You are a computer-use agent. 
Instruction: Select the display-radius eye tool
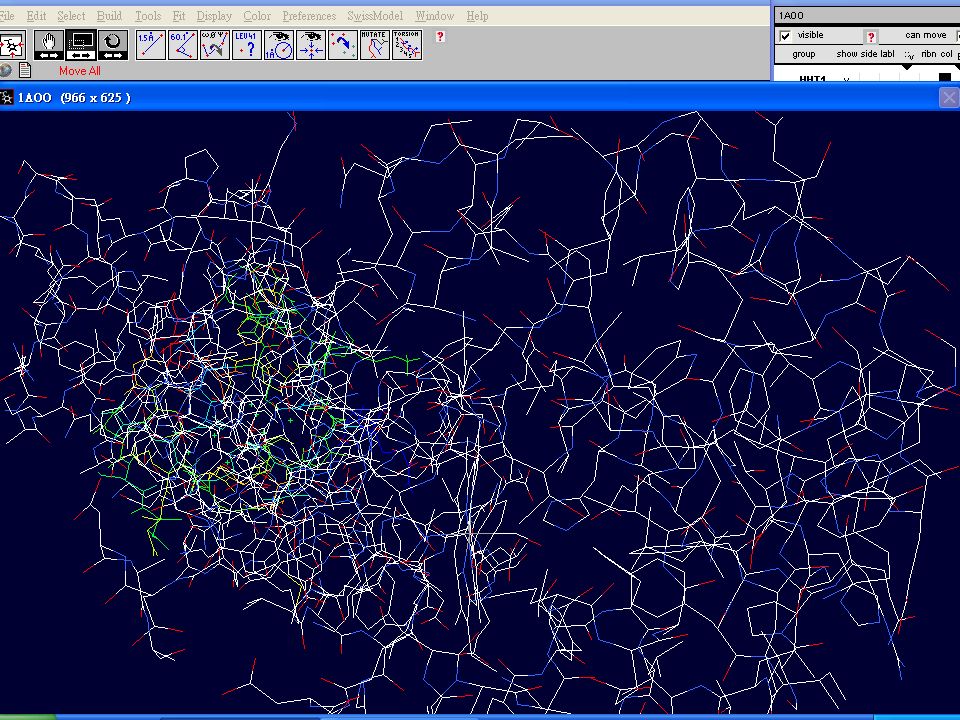click(279, 45)
